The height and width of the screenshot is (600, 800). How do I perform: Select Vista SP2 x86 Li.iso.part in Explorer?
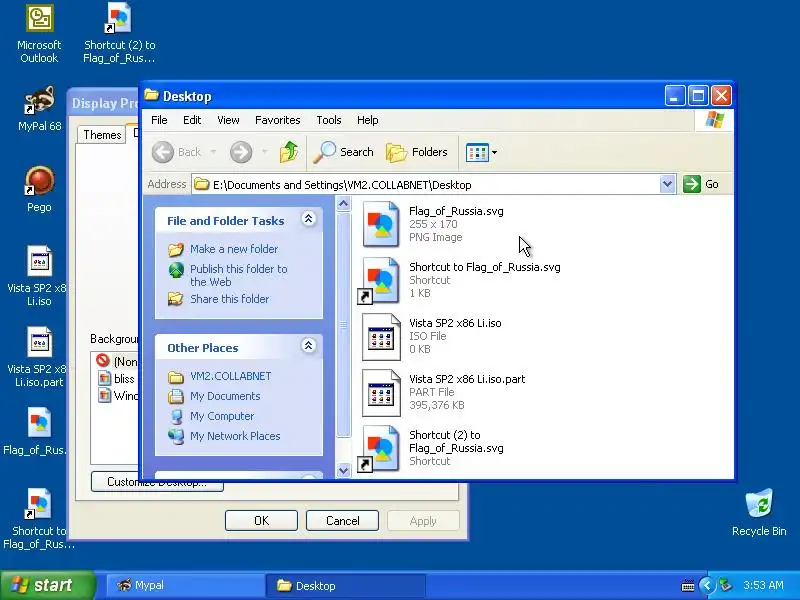tap(443, 392)
